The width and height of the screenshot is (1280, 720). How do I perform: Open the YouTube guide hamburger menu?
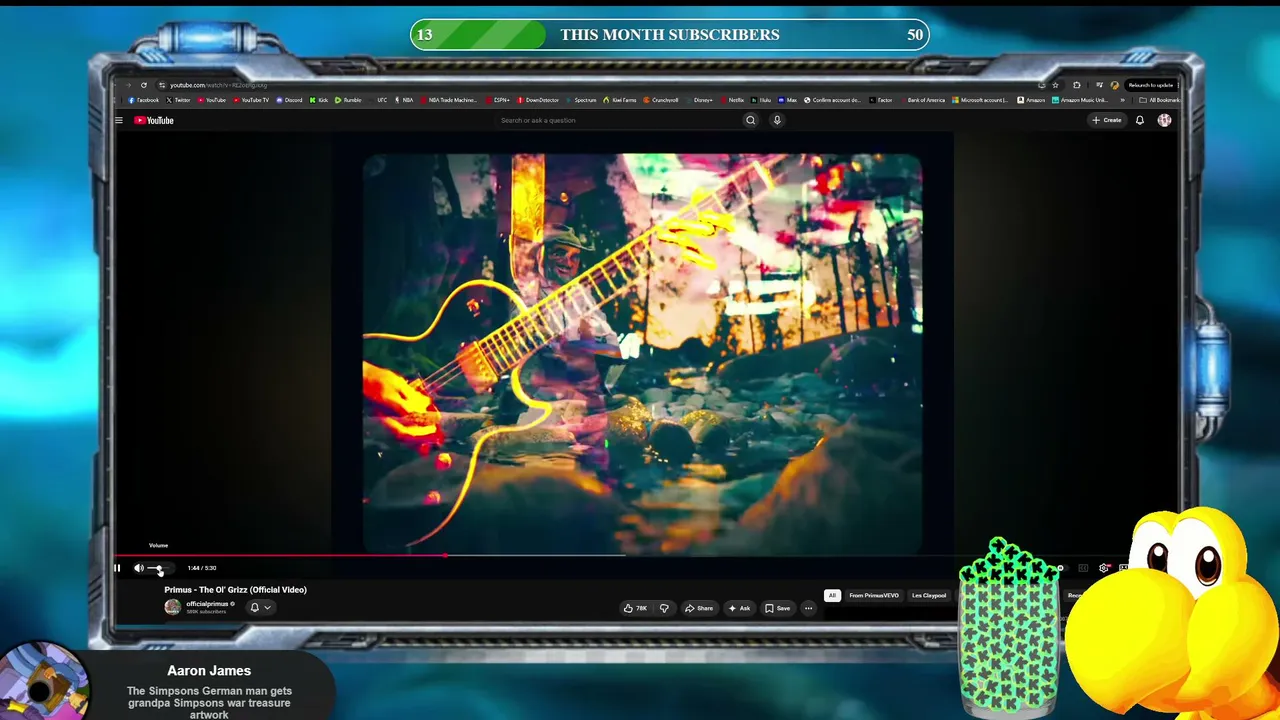118,120
